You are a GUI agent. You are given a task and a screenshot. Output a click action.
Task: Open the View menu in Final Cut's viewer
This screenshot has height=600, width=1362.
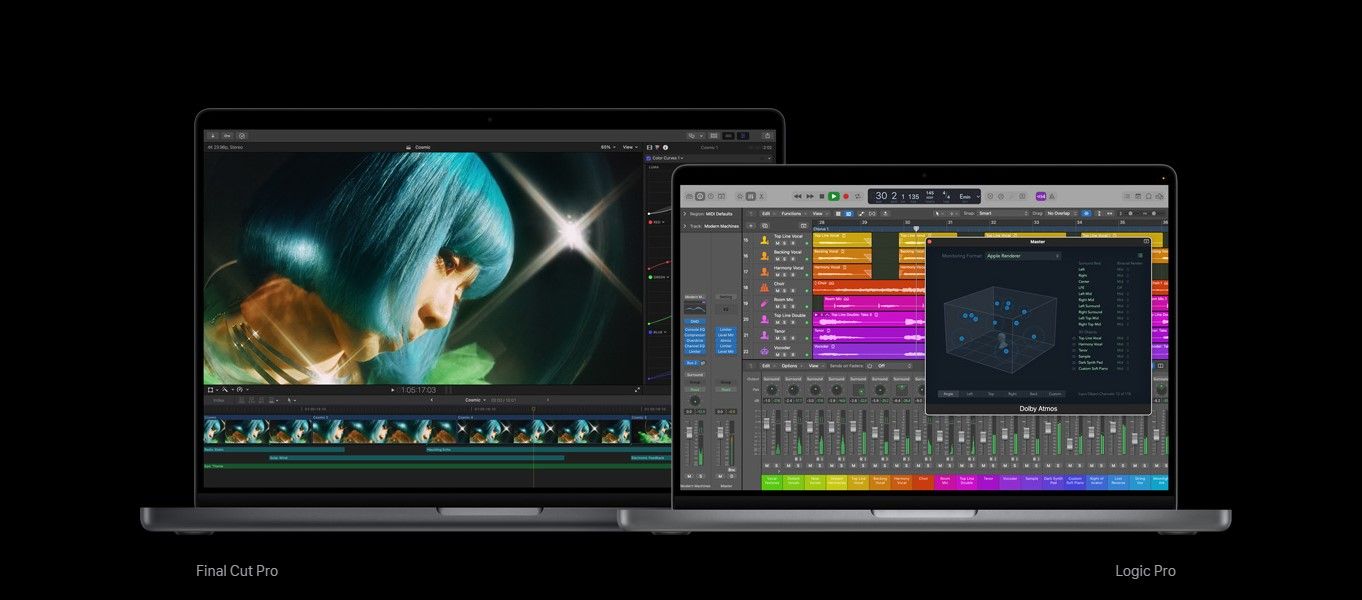[x=628, y=146]
